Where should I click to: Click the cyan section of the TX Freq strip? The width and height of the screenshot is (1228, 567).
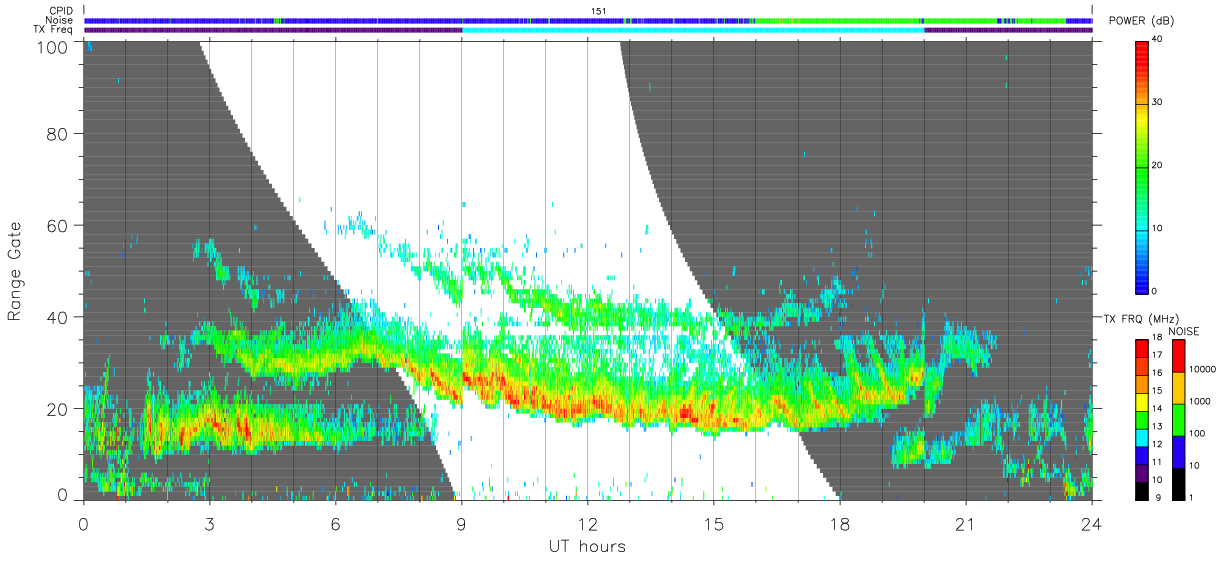pyautogui.click(x=693, y=30)
